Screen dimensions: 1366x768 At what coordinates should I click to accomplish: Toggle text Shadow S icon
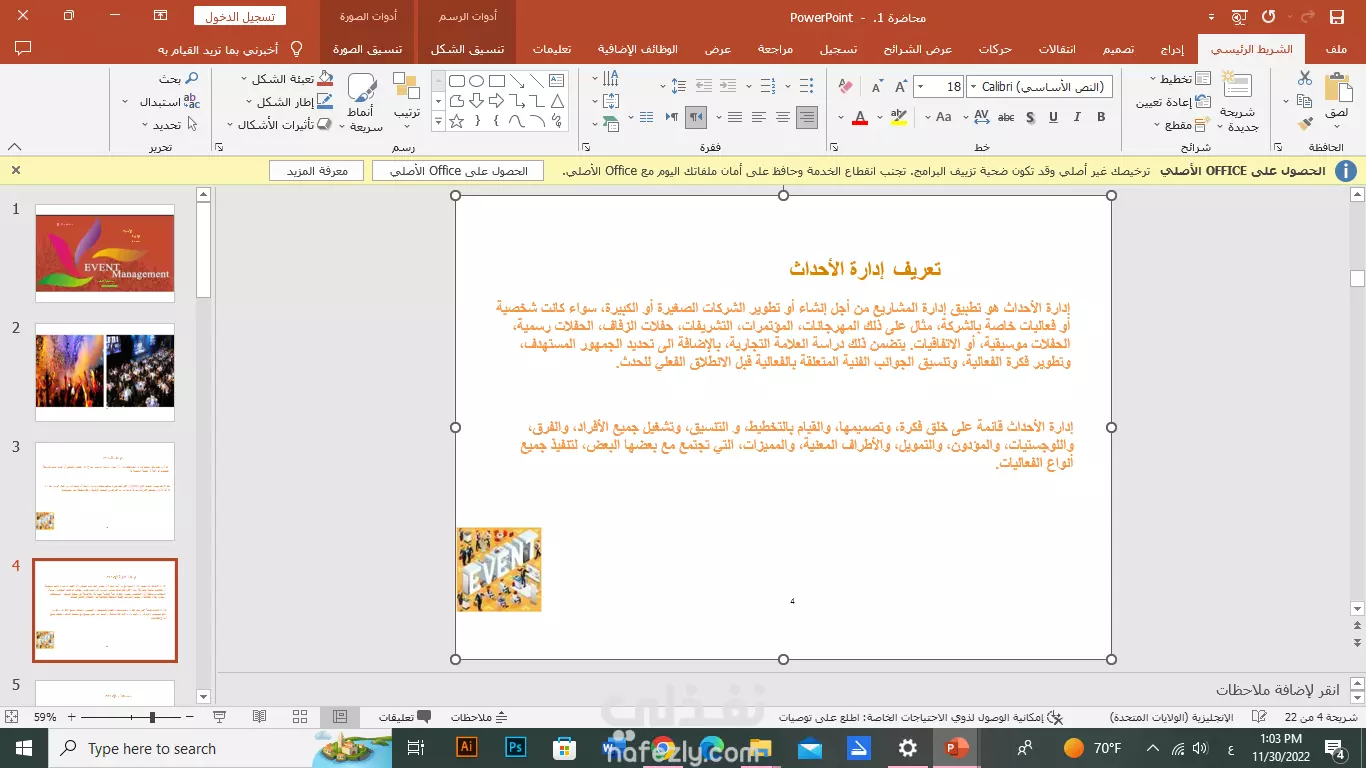[x=1030, y=117]
